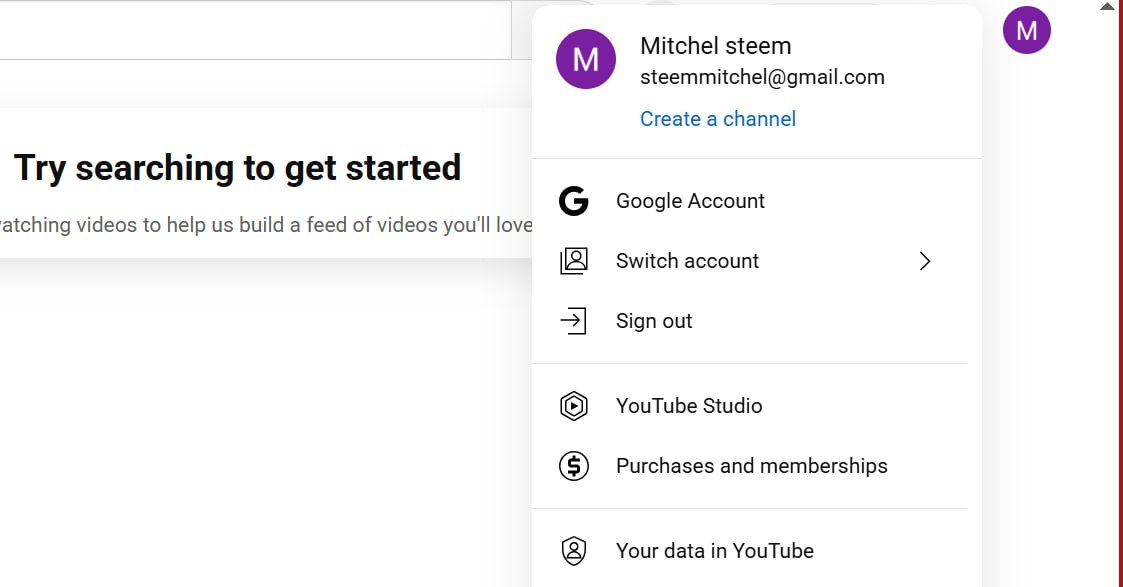Click the Google "G" logo icon
1123x587 pixels.
(574, 201)
